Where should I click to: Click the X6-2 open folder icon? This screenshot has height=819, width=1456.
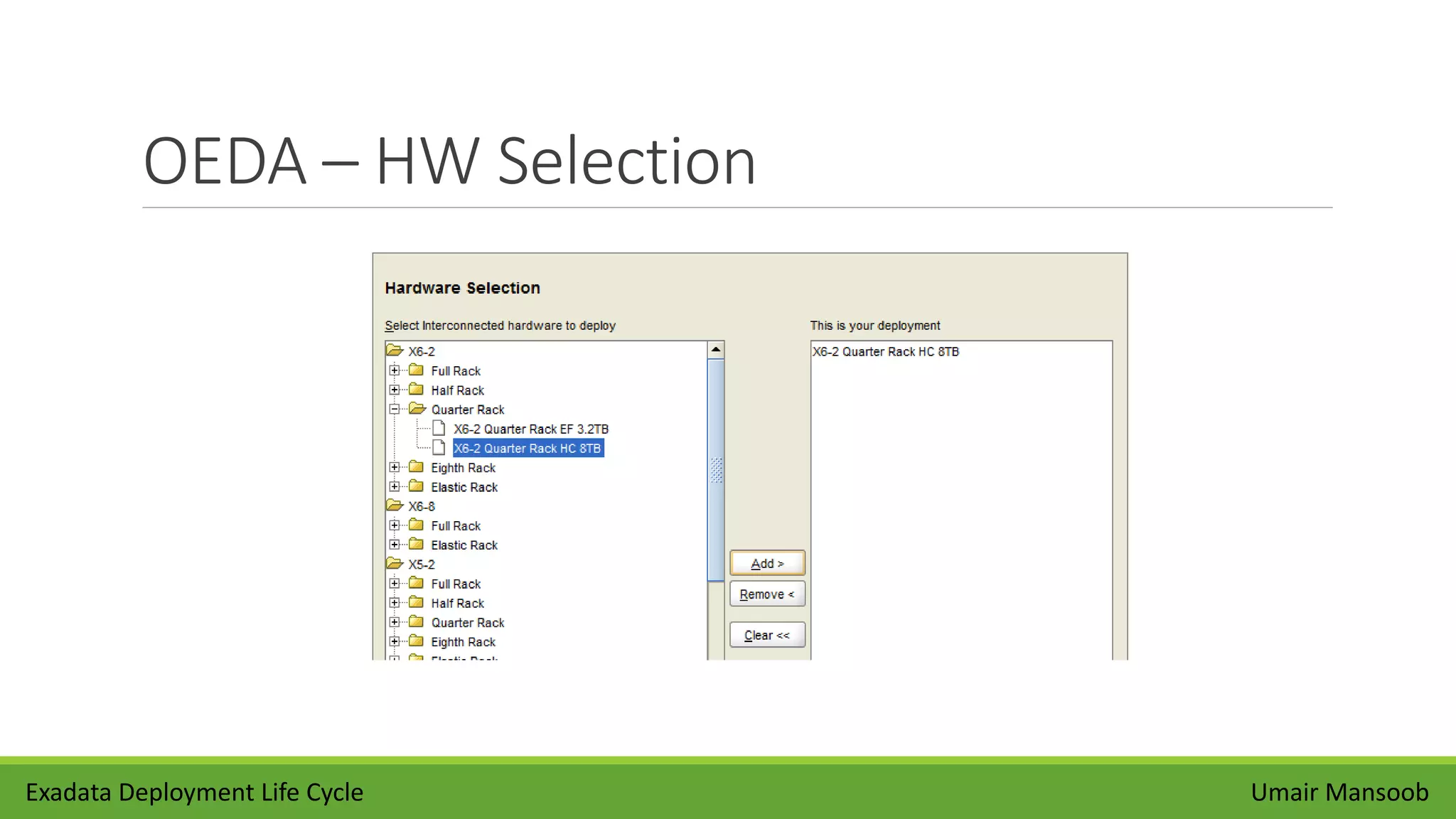coord(395,350)
